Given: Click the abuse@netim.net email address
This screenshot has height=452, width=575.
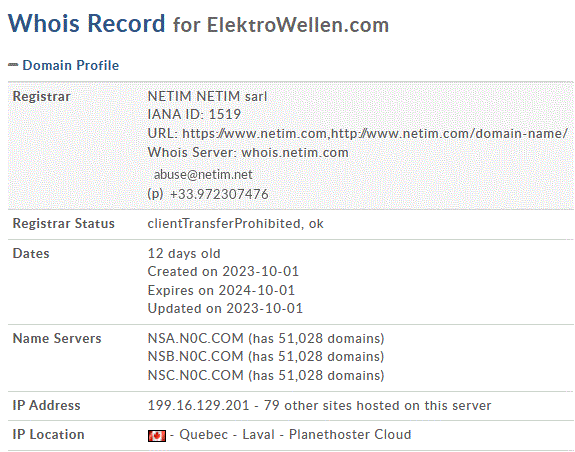Looking at the screenshot, I should tap(203, 174).
